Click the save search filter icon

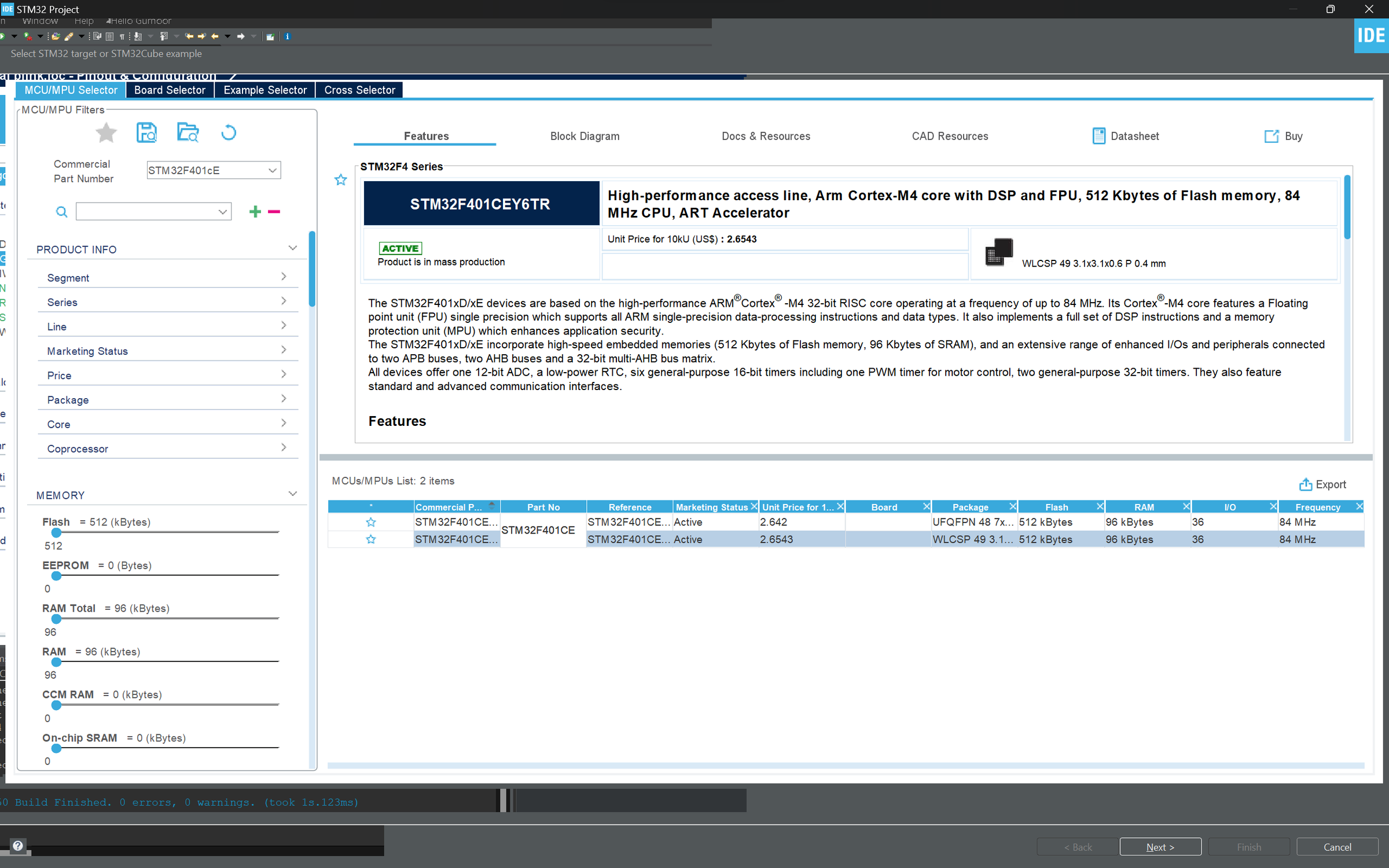146,133
